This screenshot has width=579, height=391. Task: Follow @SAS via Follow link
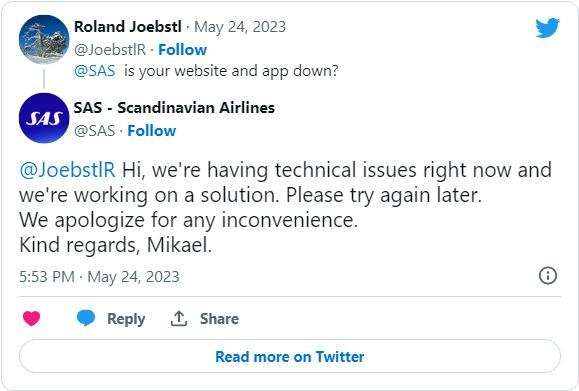[x=151, y=131]
